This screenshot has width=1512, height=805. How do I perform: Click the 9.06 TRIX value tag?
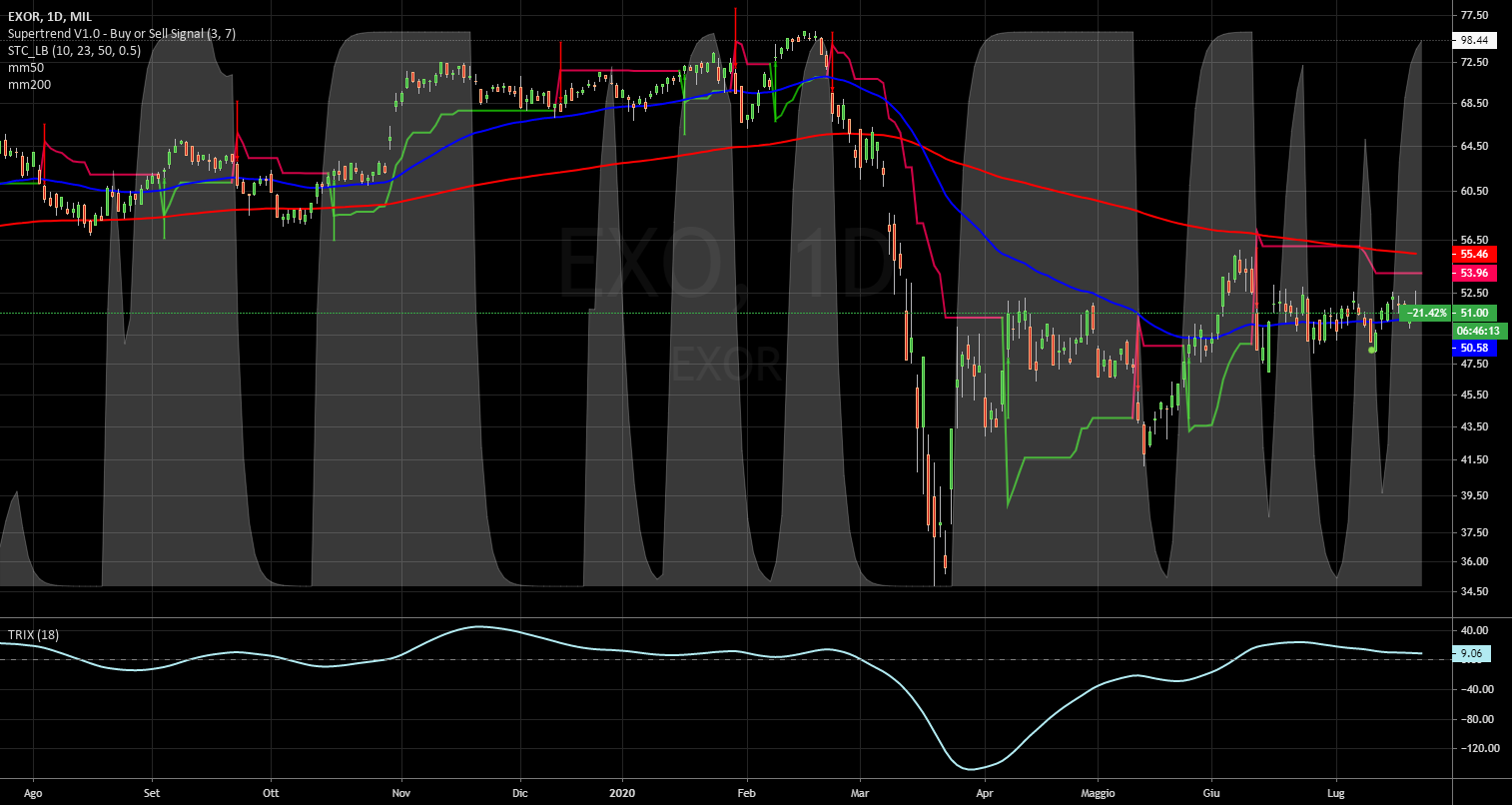[1472, 654]
